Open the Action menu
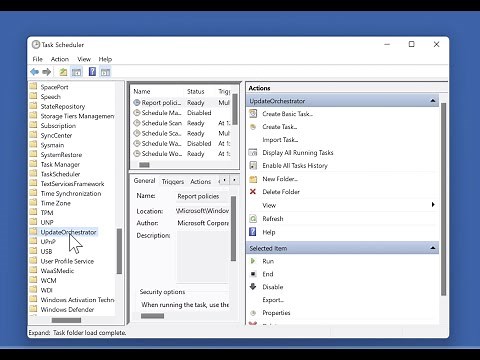 coord(60,59)
